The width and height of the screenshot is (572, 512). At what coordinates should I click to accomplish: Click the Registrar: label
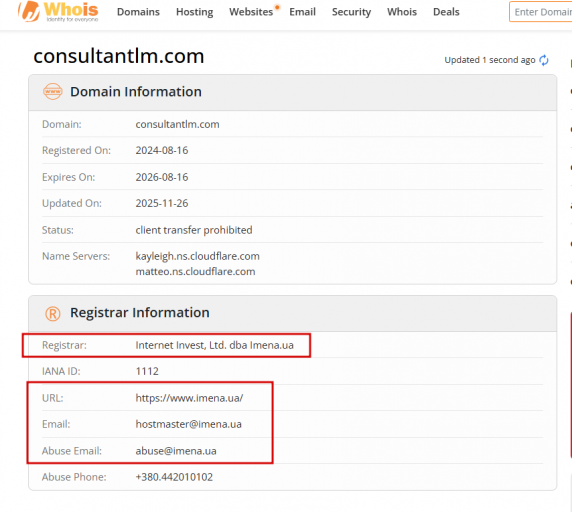pos(64,345)
